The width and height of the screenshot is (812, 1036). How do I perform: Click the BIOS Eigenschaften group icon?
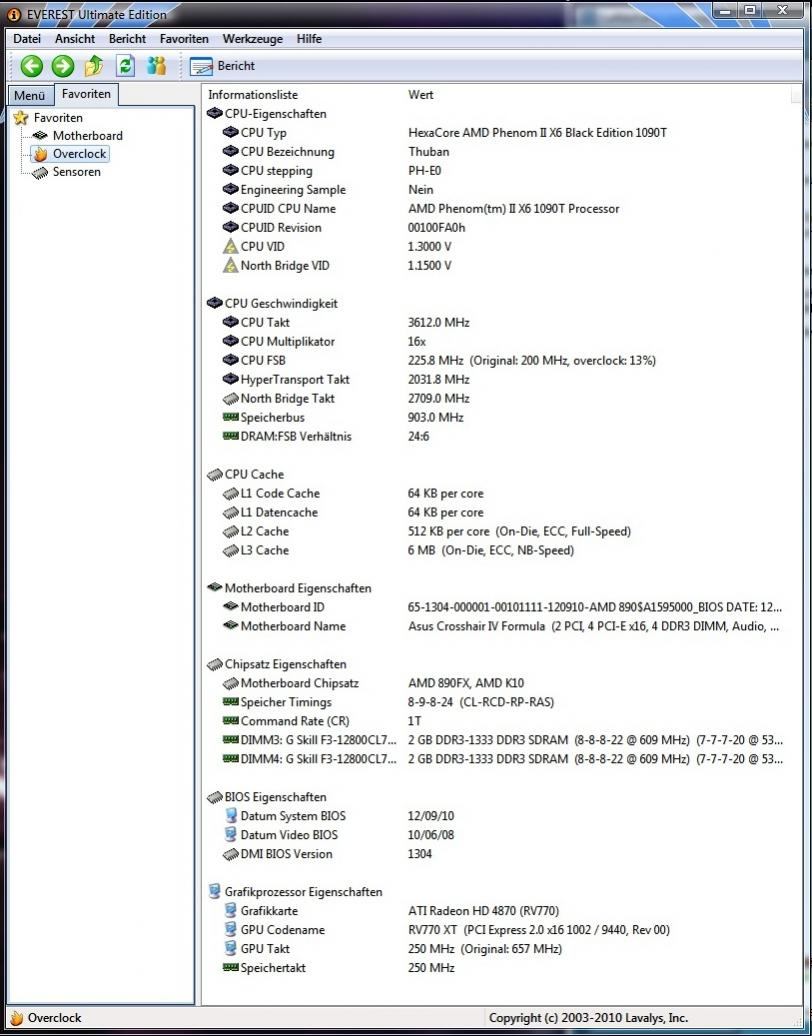click(x=215, y=797)
